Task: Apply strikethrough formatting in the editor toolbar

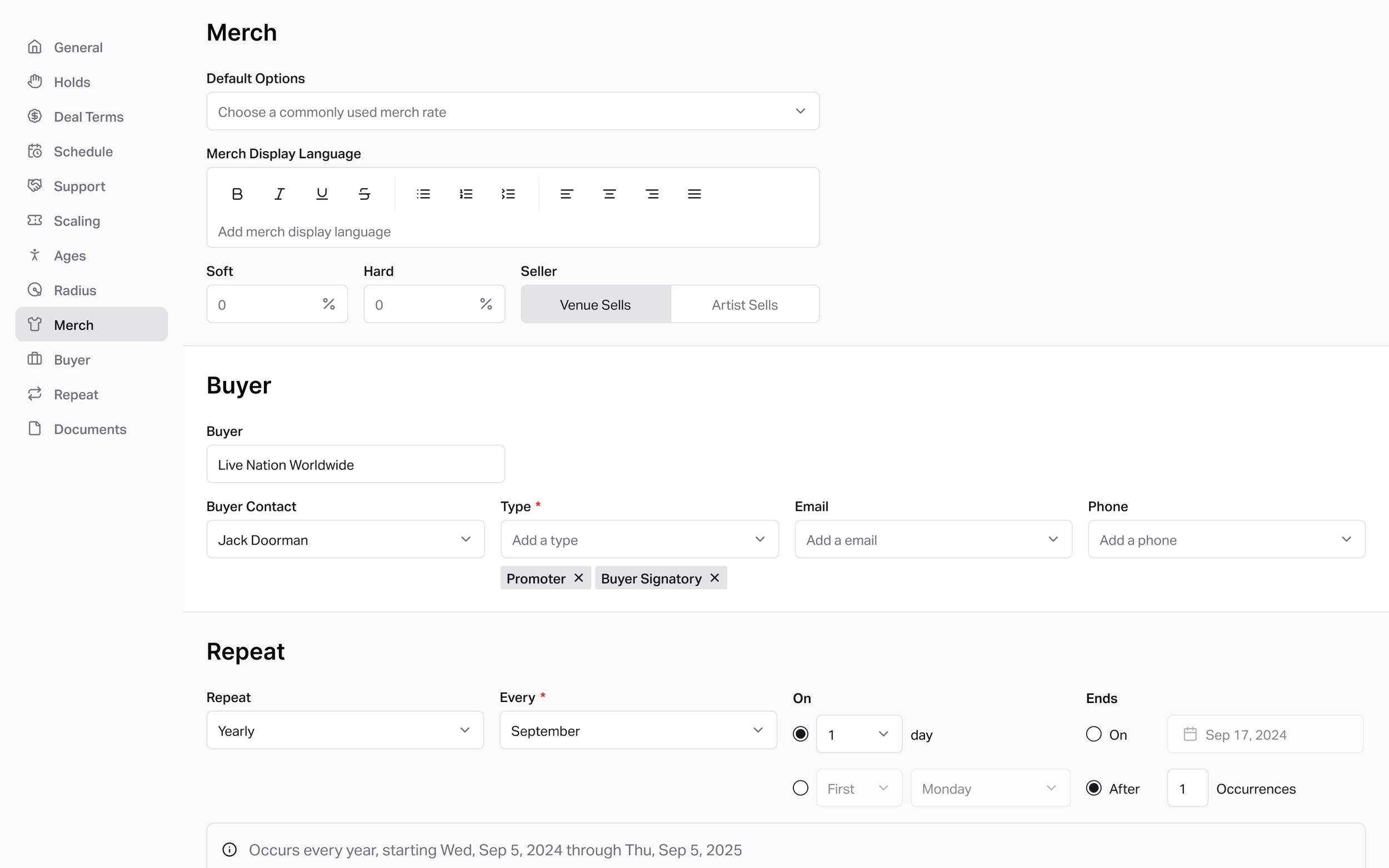Action: [364, 193]
